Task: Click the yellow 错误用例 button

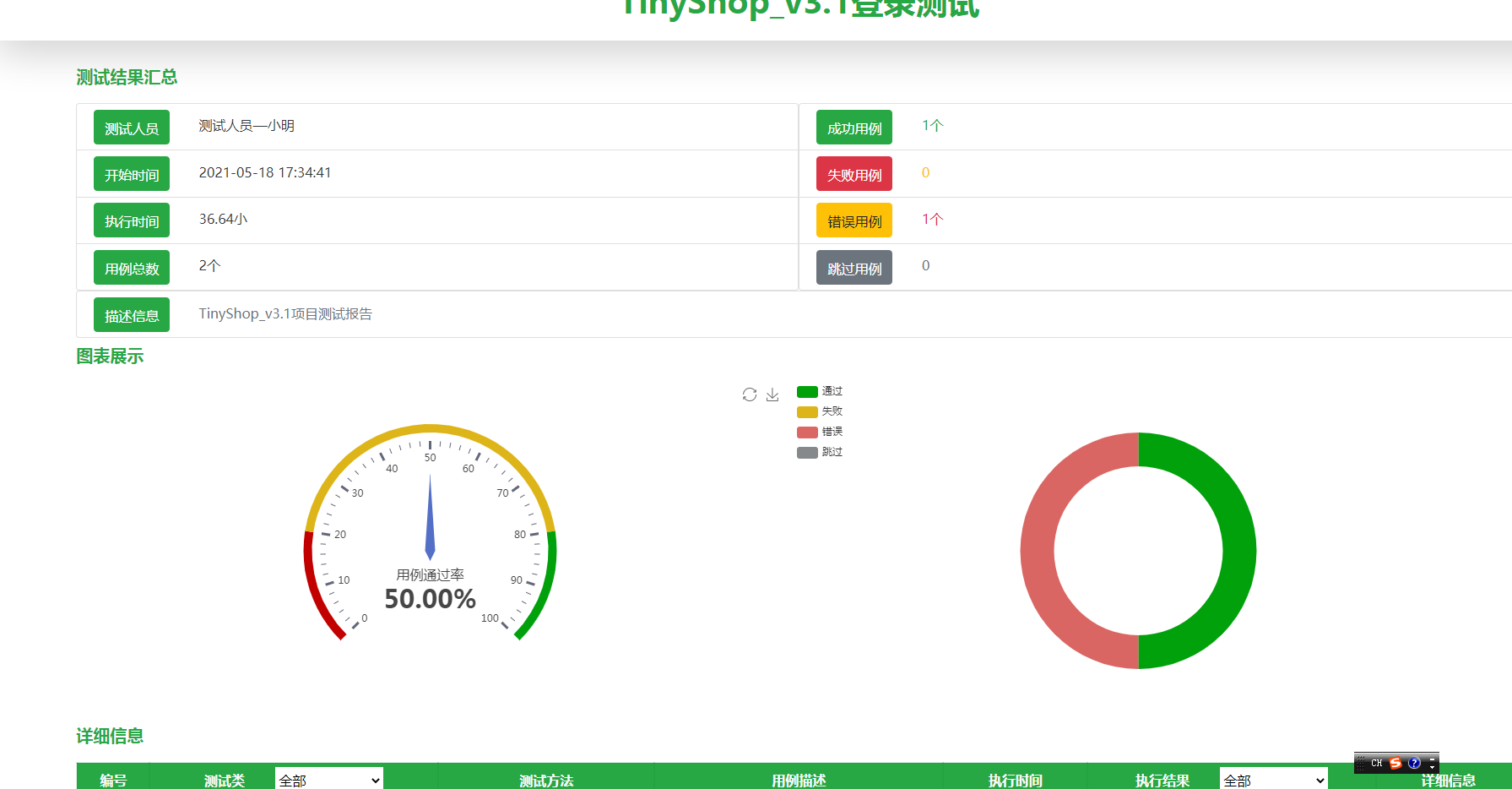Action: click(854, 220)
